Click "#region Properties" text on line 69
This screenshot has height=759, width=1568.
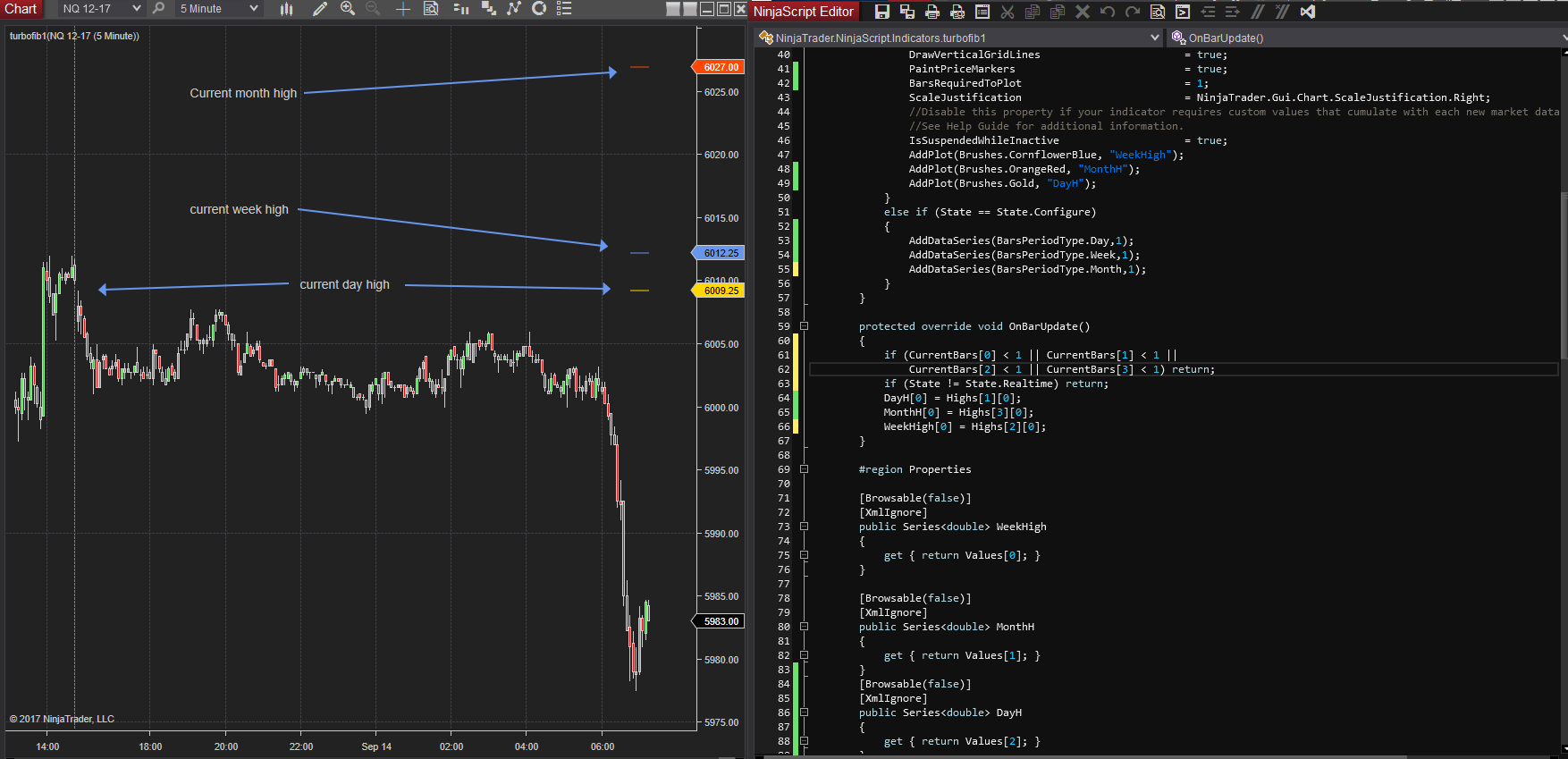915,469
